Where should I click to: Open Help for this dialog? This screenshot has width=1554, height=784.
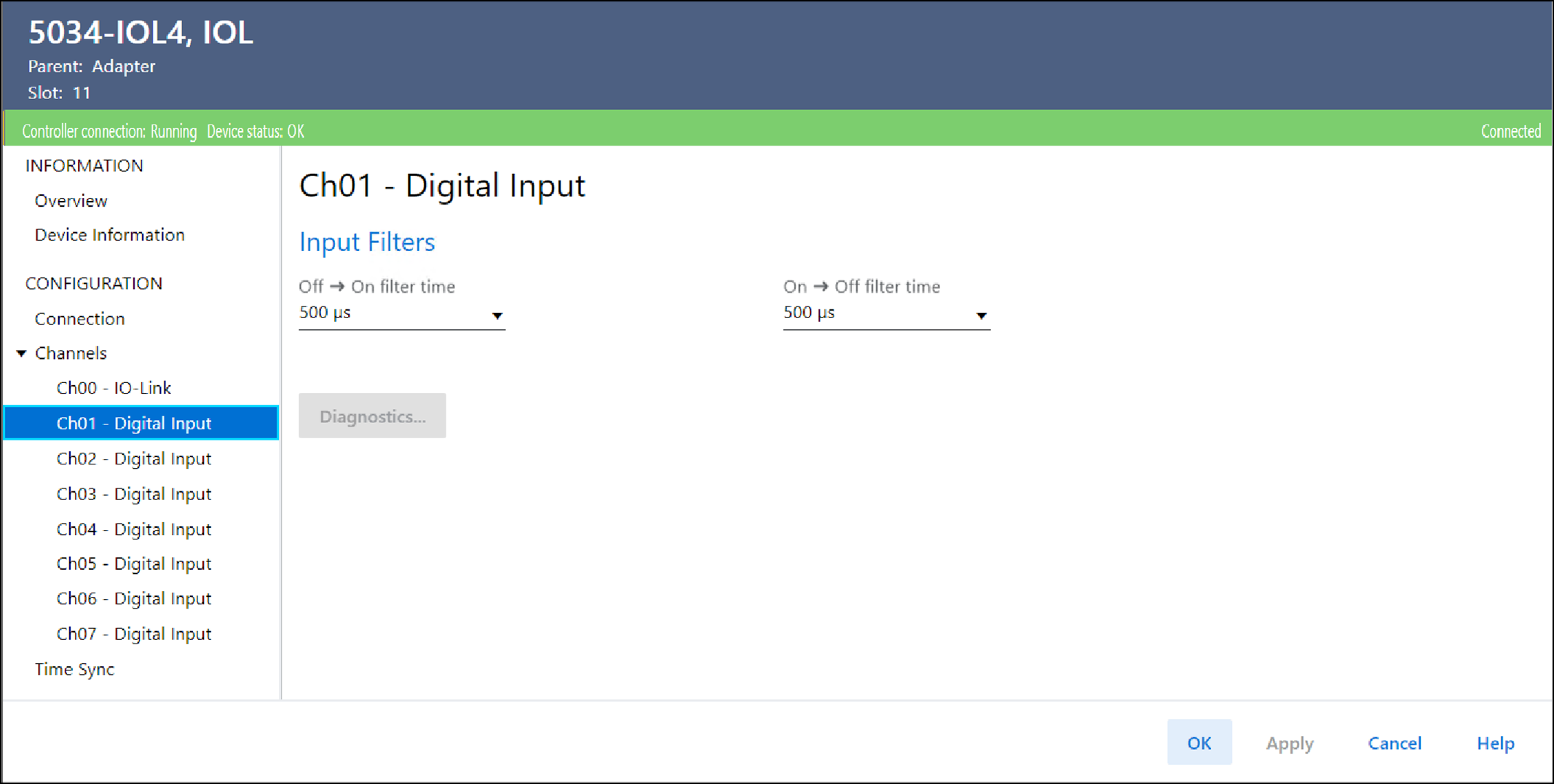point(1495,743)
